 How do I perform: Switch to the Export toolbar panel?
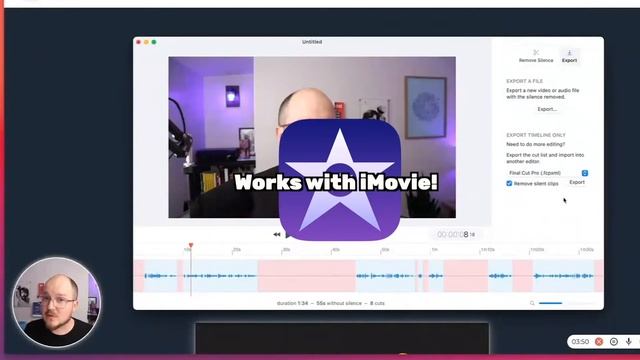569,56
